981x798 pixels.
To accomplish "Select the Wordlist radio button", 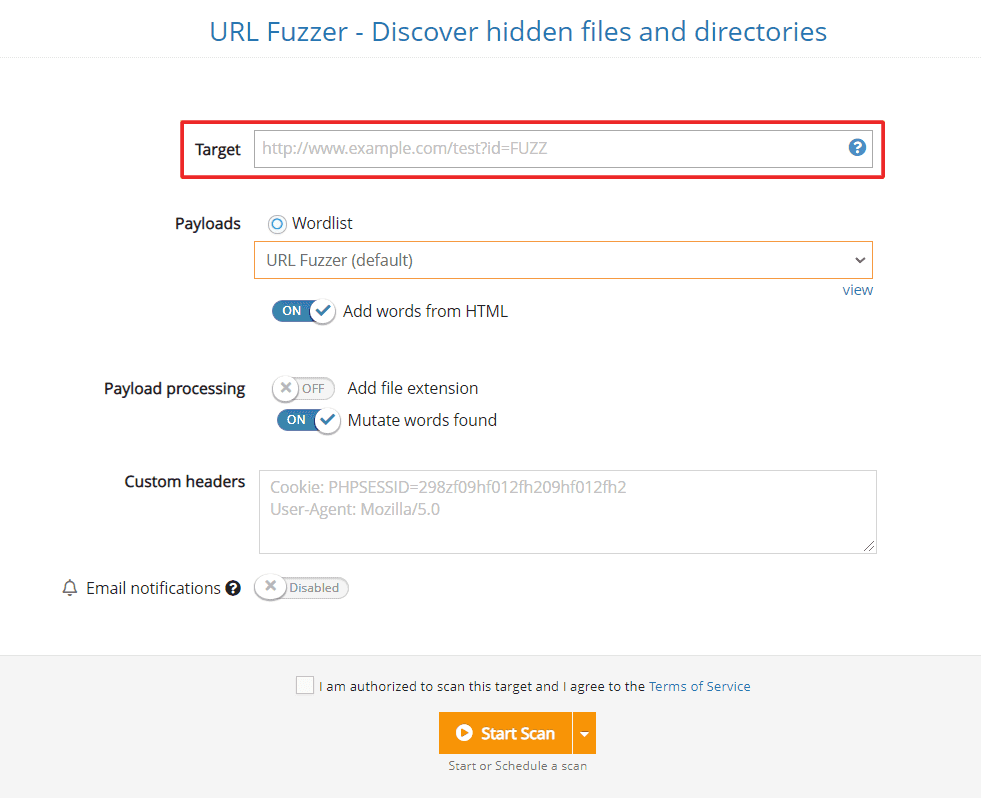I will (276, 223).
